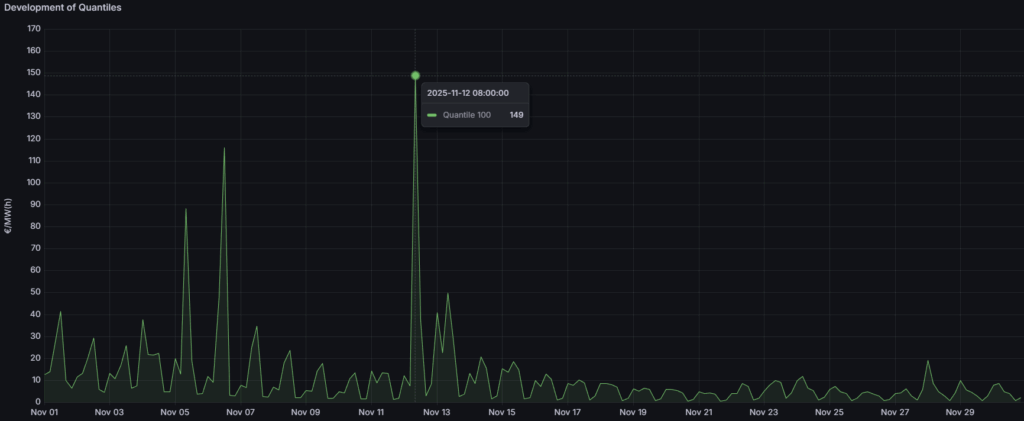Click the 100 y-axis label
1024x421 pixels.
click(x=33, y=182)
